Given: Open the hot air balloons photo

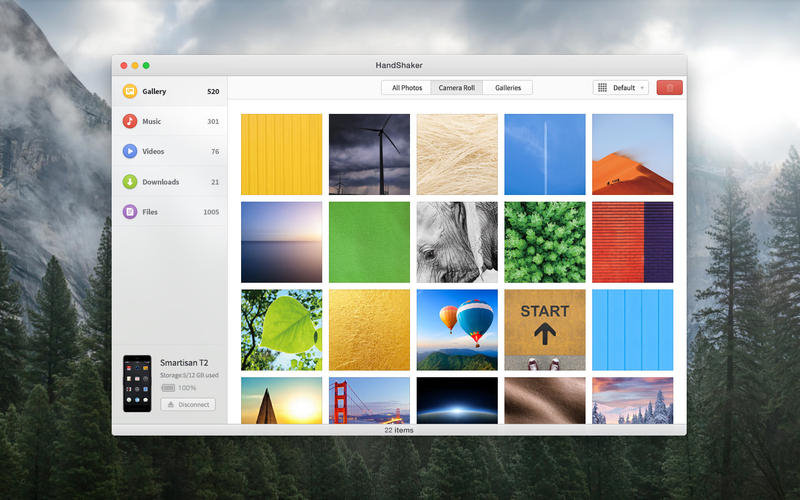Looking at the screenshot, I should 457,330.
